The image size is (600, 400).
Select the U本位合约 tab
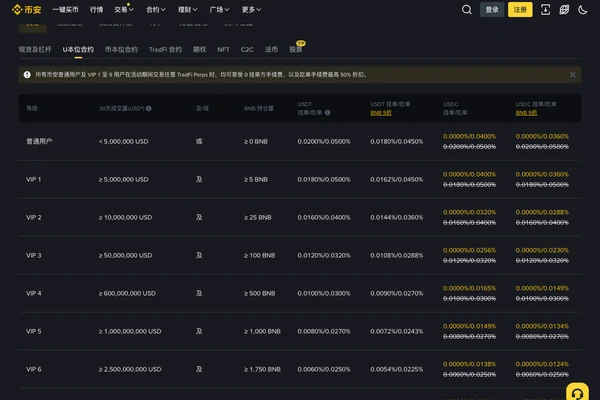(x=78, y=49)
